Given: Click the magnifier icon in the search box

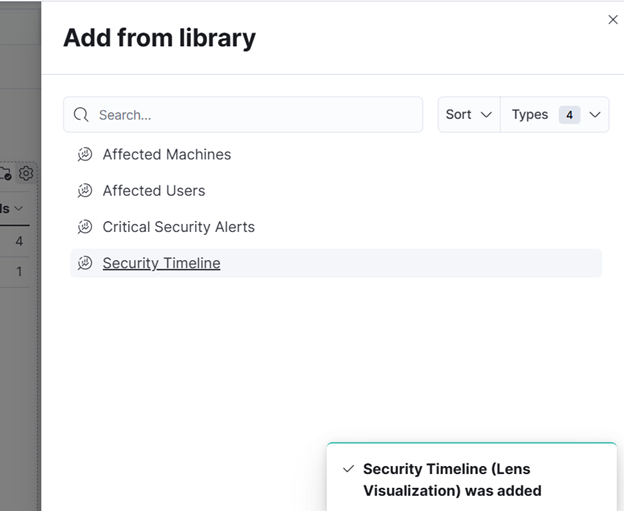Looking at the screenshot, I should tap(81, 115).
